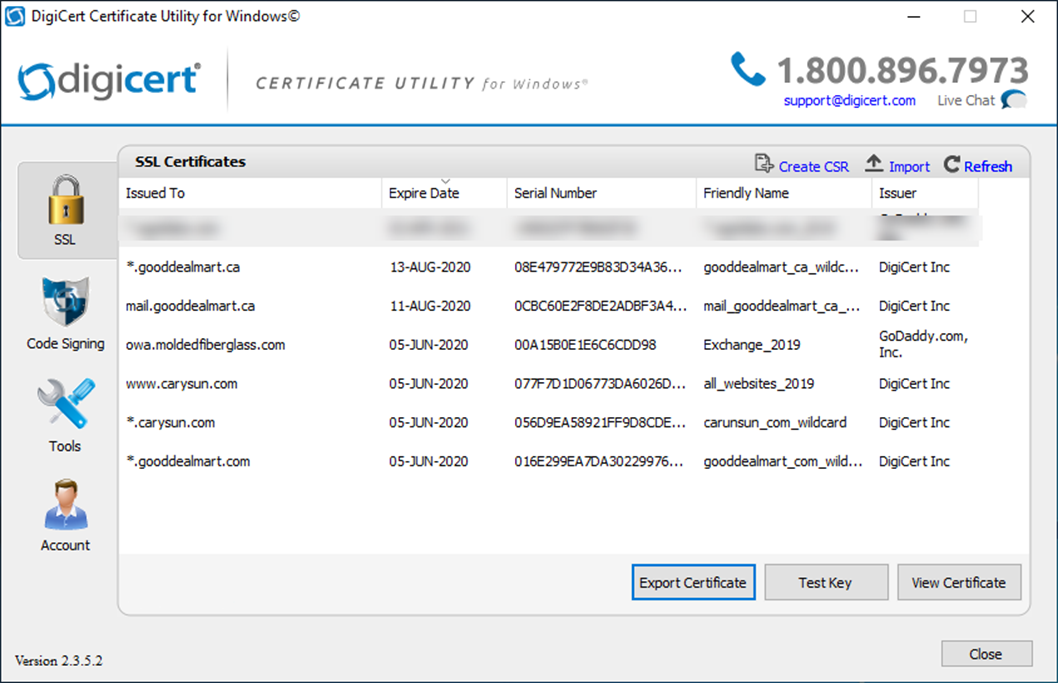This screenshot has width=1058, height=683.
Task: Sort by Issued To column header
Action: (x=250, y=193)
